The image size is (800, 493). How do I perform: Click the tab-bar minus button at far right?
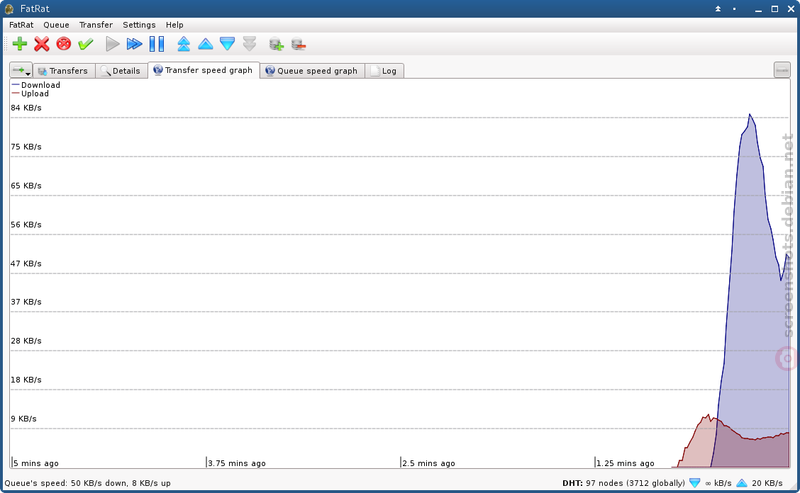[x=782, y=70]
